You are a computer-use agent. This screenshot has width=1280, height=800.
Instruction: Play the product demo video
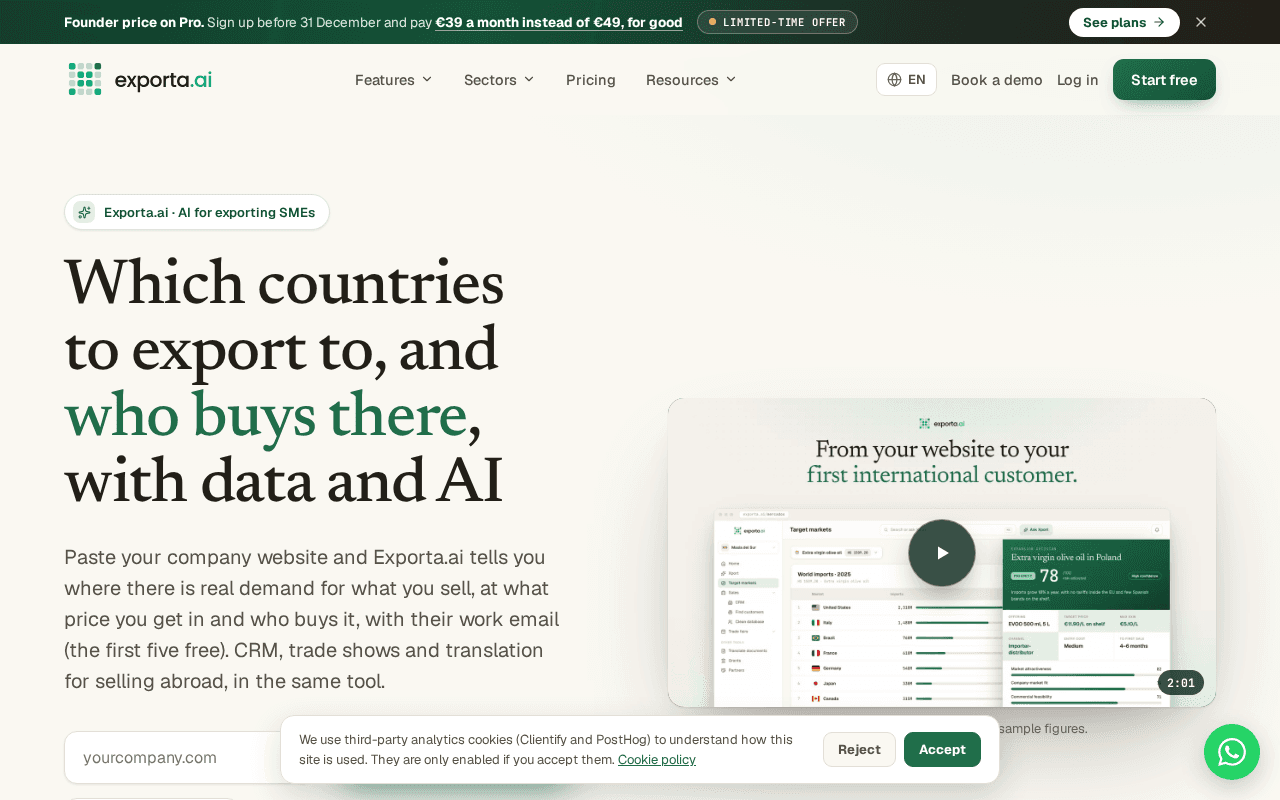[x=942, y=553]
